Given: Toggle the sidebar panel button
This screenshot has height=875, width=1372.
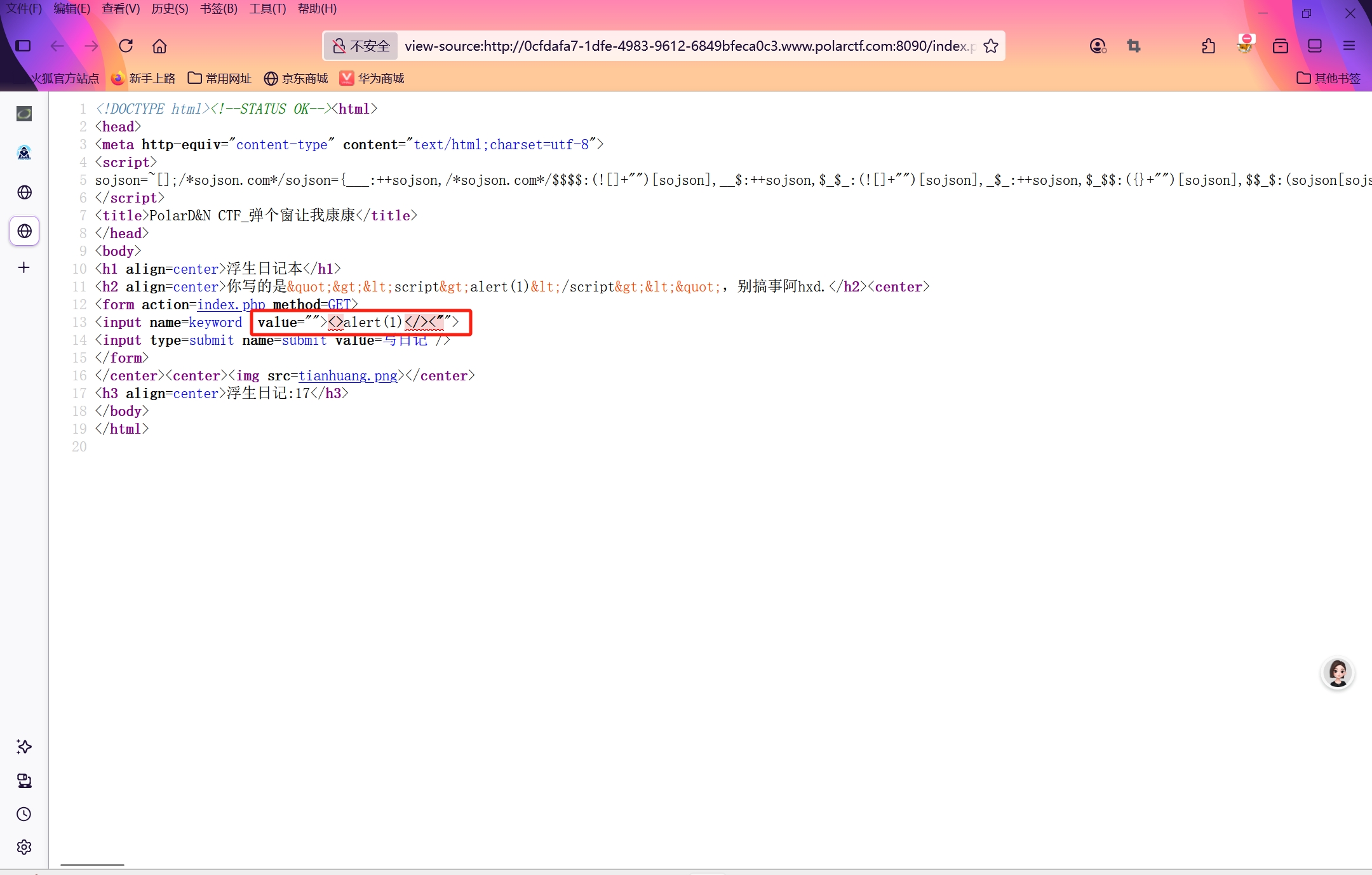Looking at the screenshot, I should (24, 46).
